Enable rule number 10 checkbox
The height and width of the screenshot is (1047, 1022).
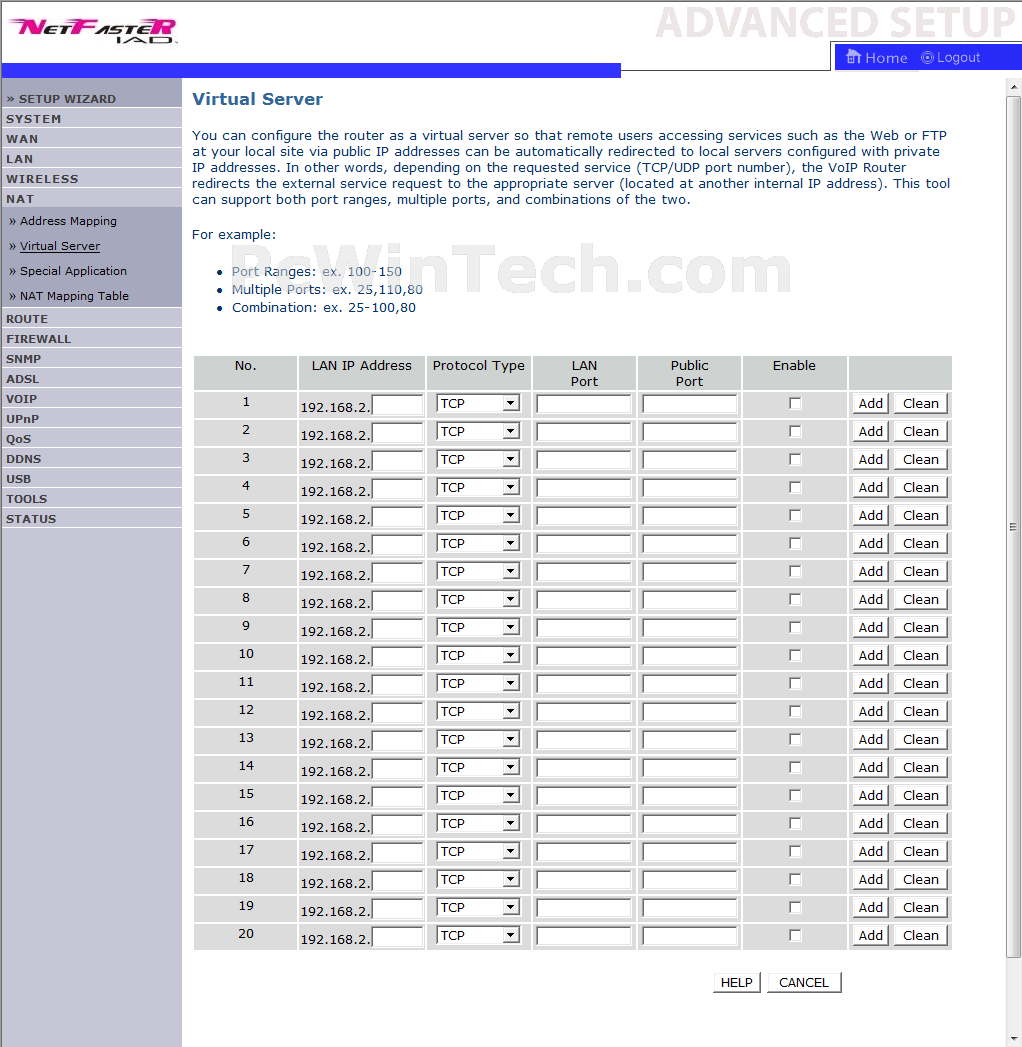(794, 656)
